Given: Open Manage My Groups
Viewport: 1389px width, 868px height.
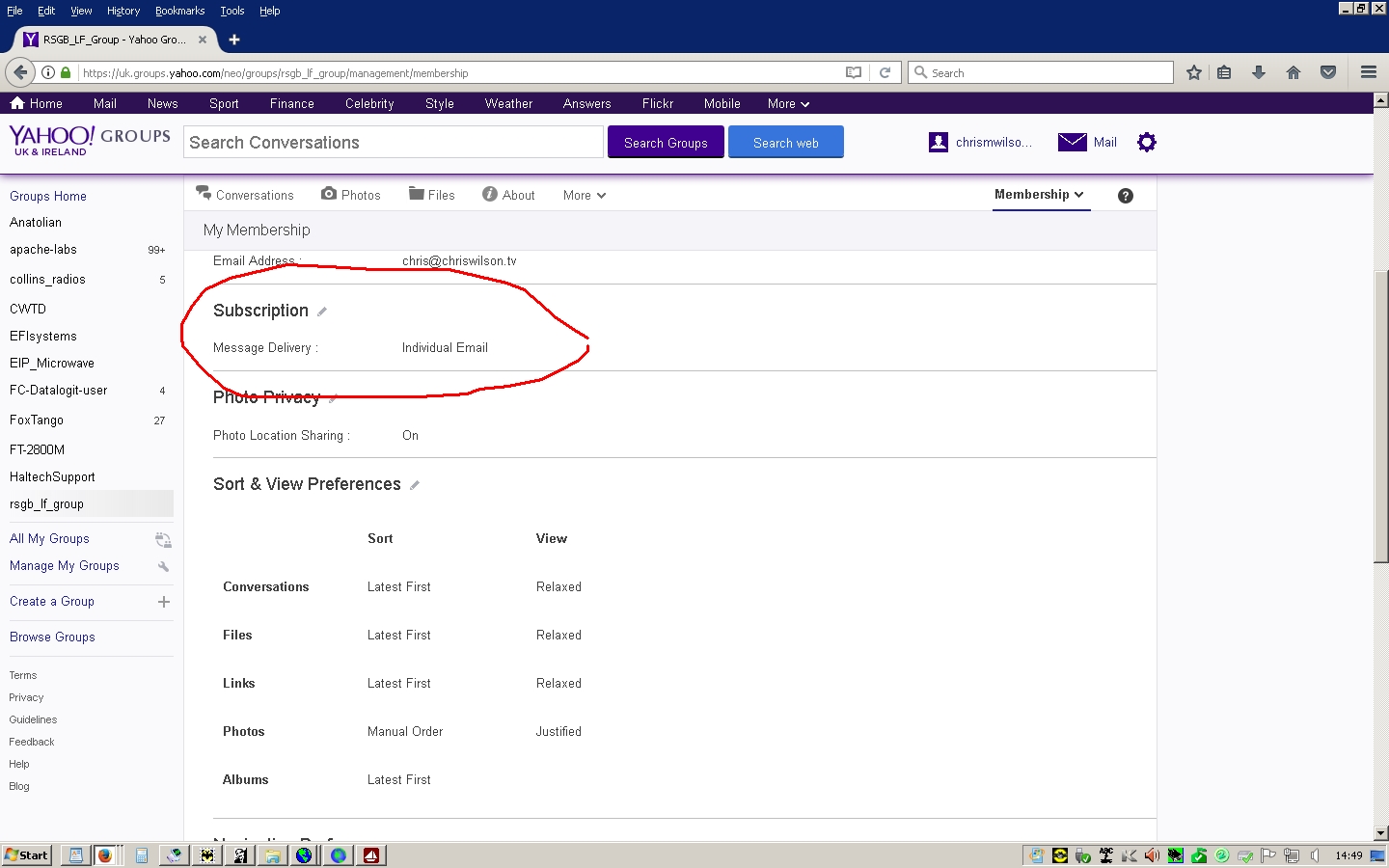Looking at the screenshot, I should (x=65, y=566).
